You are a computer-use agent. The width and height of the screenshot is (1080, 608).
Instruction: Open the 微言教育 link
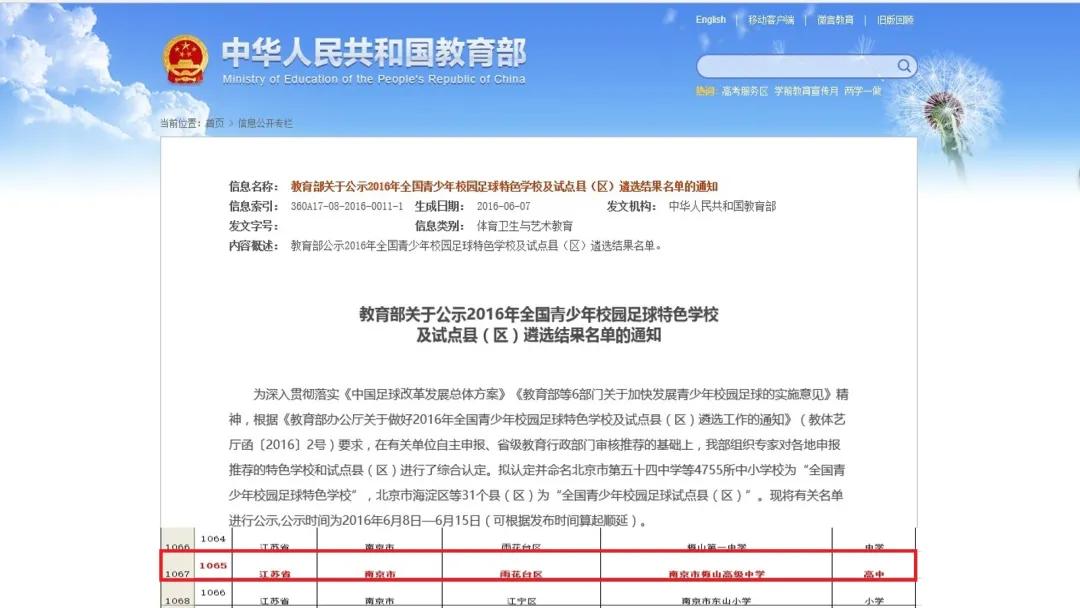836,19
